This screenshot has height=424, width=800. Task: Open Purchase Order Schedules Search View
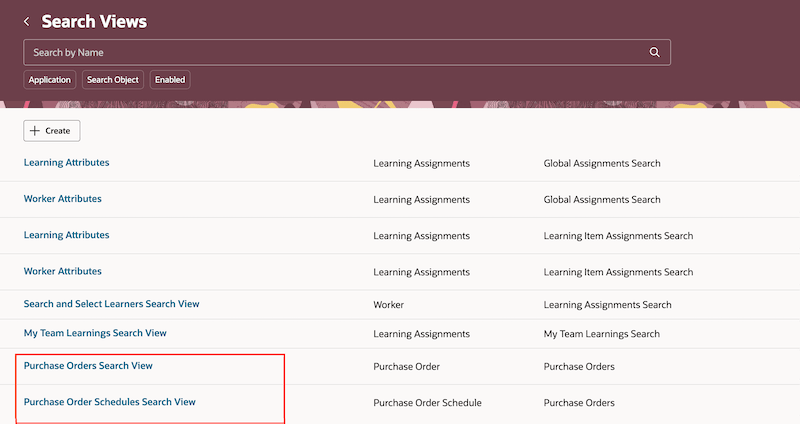[x=110, y=402]
